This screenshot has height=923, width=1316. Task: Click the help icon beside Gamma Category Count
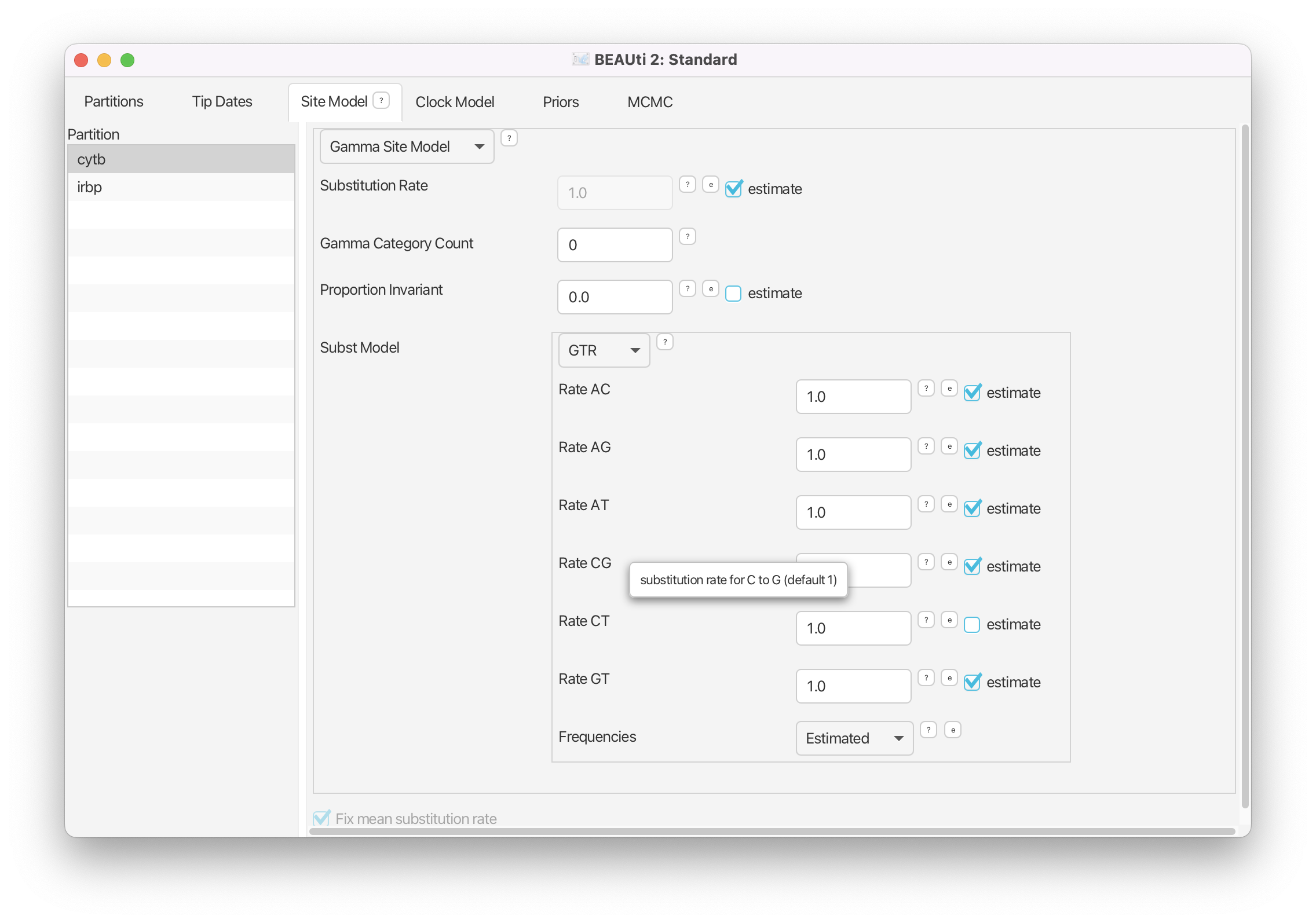[x=687, y=236]
